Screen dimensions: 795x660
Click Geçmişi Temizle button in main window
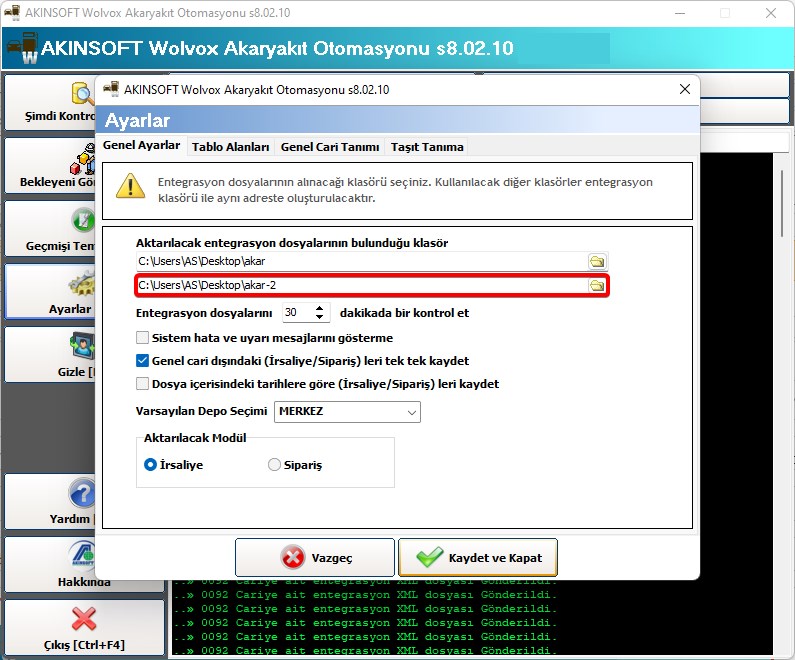point(50,229)
